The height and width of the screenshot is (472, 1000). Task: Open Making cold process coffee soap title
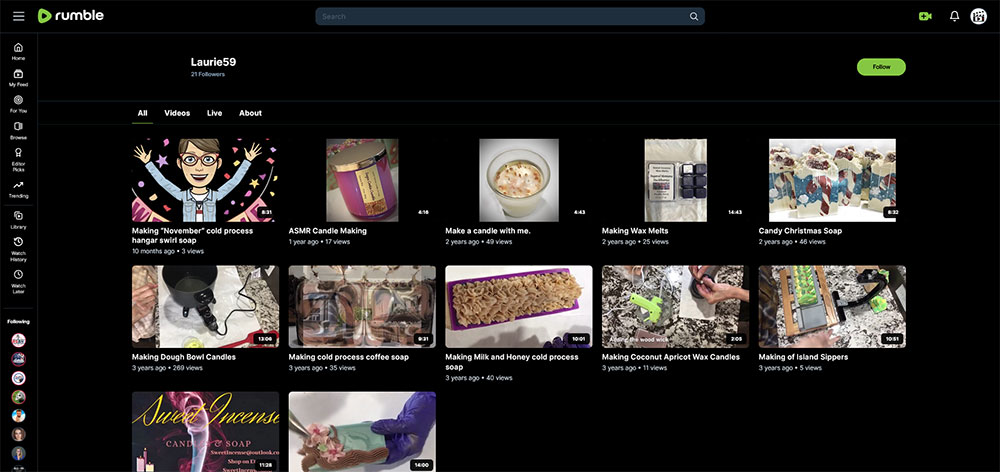tap(348, 357)
